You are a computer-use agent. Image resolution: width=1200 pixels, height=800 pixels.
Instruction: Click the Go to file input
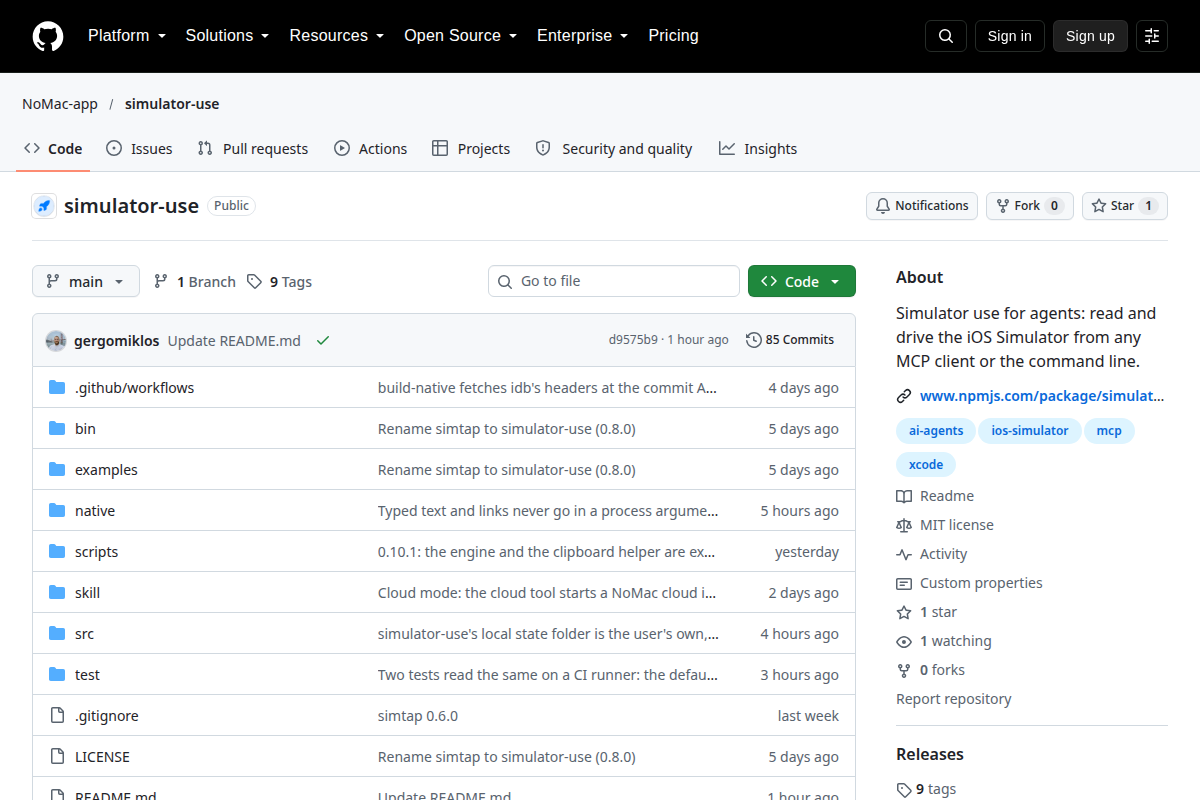pyautogui.click(x=614, y=281)
